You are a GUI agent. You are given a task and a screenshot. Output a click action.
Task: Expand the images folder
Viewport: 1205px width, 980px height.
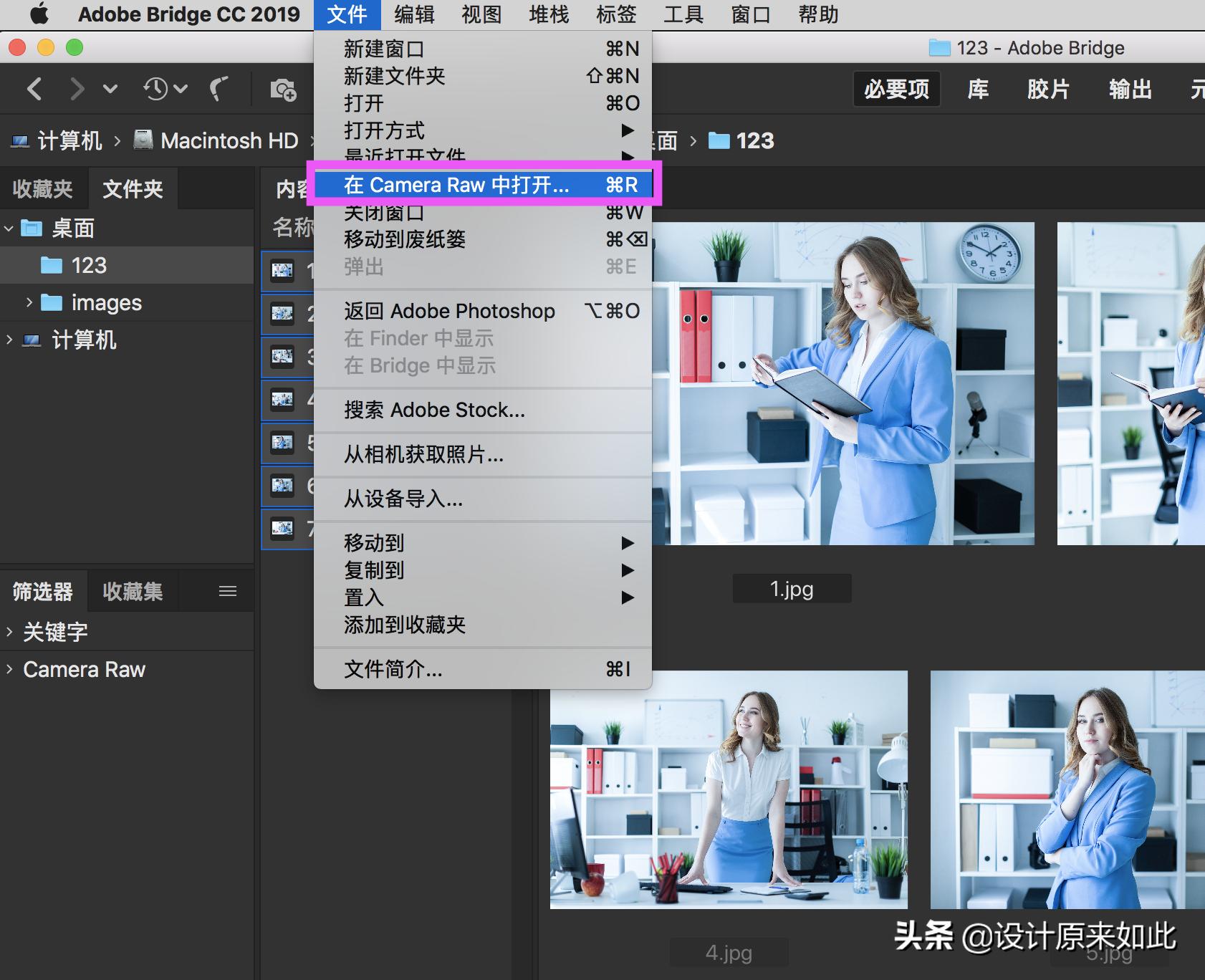tap(29, 302)
